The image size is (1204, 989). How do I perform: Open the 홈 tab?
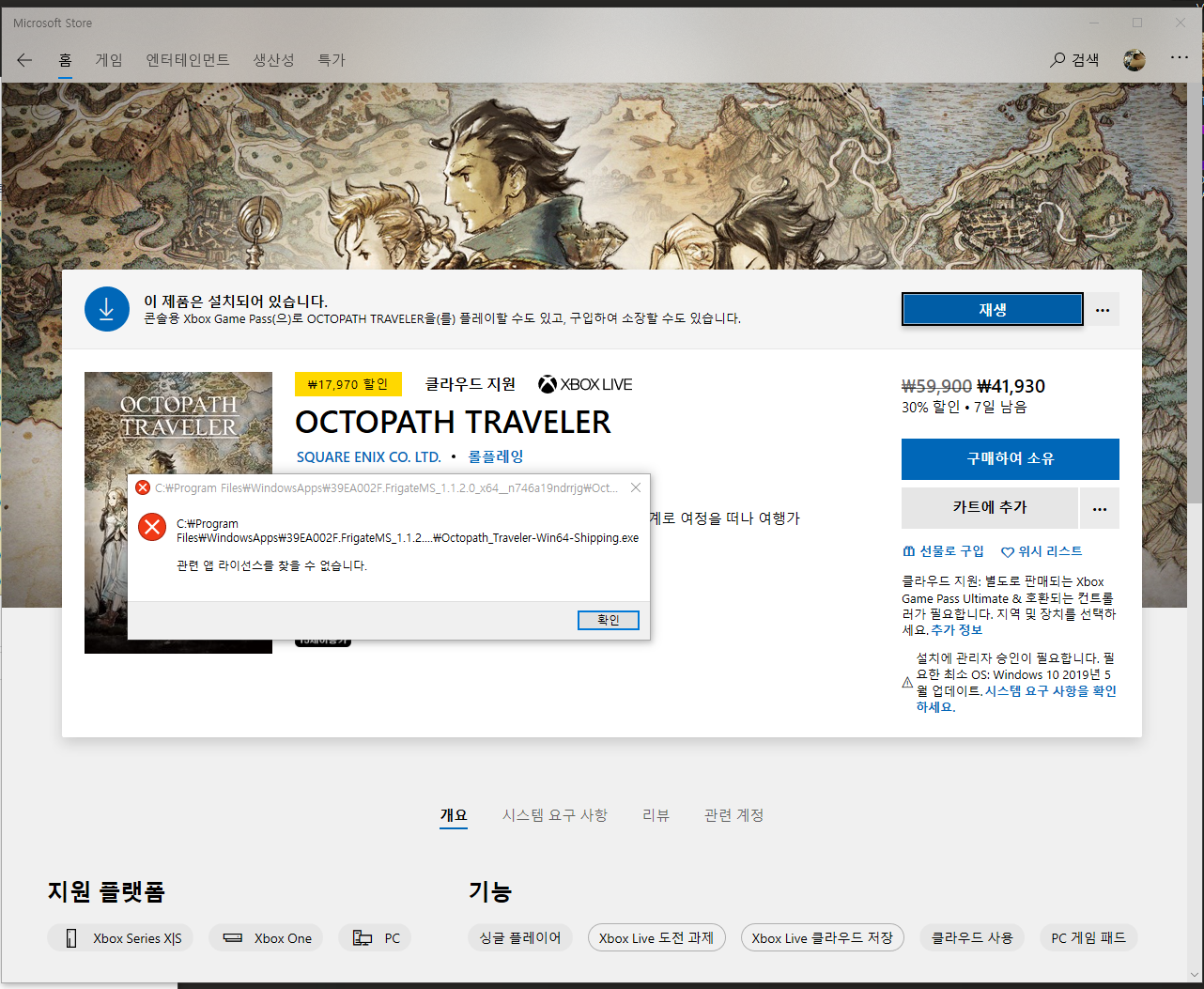(x=65, y=60)
